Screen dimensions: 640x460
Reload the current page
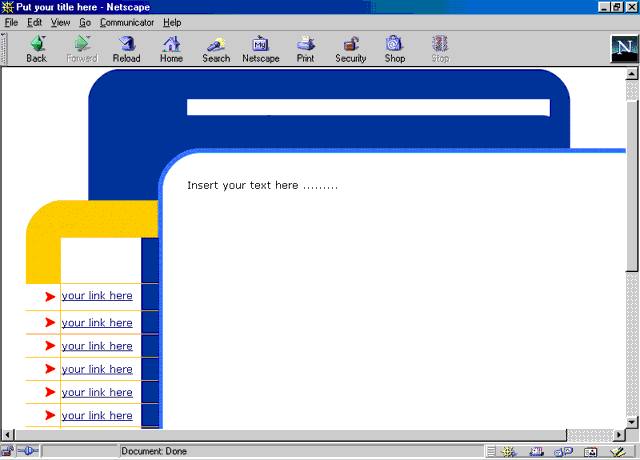[126, 49]
